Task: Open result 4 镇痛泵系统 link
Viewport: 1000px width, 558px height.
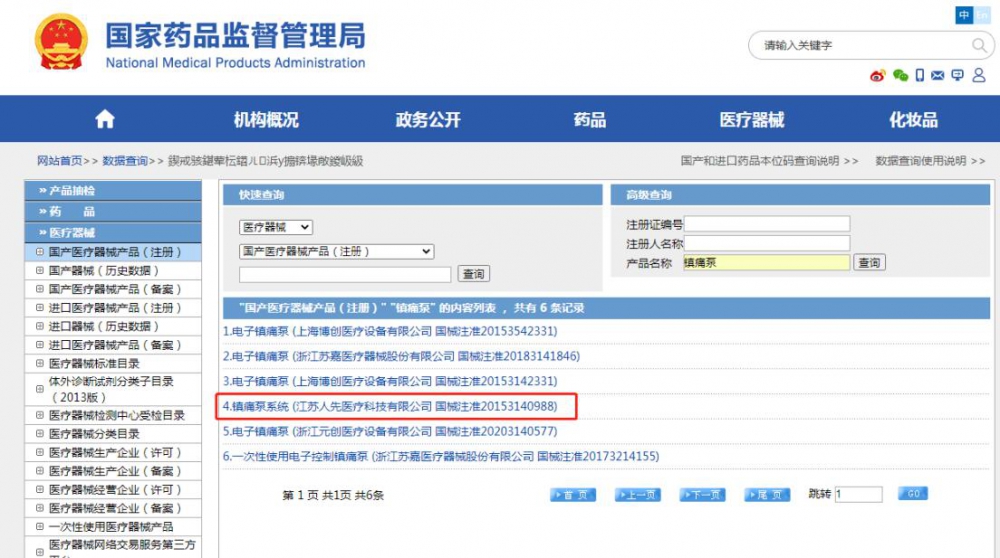Action: tap(389, 407)
